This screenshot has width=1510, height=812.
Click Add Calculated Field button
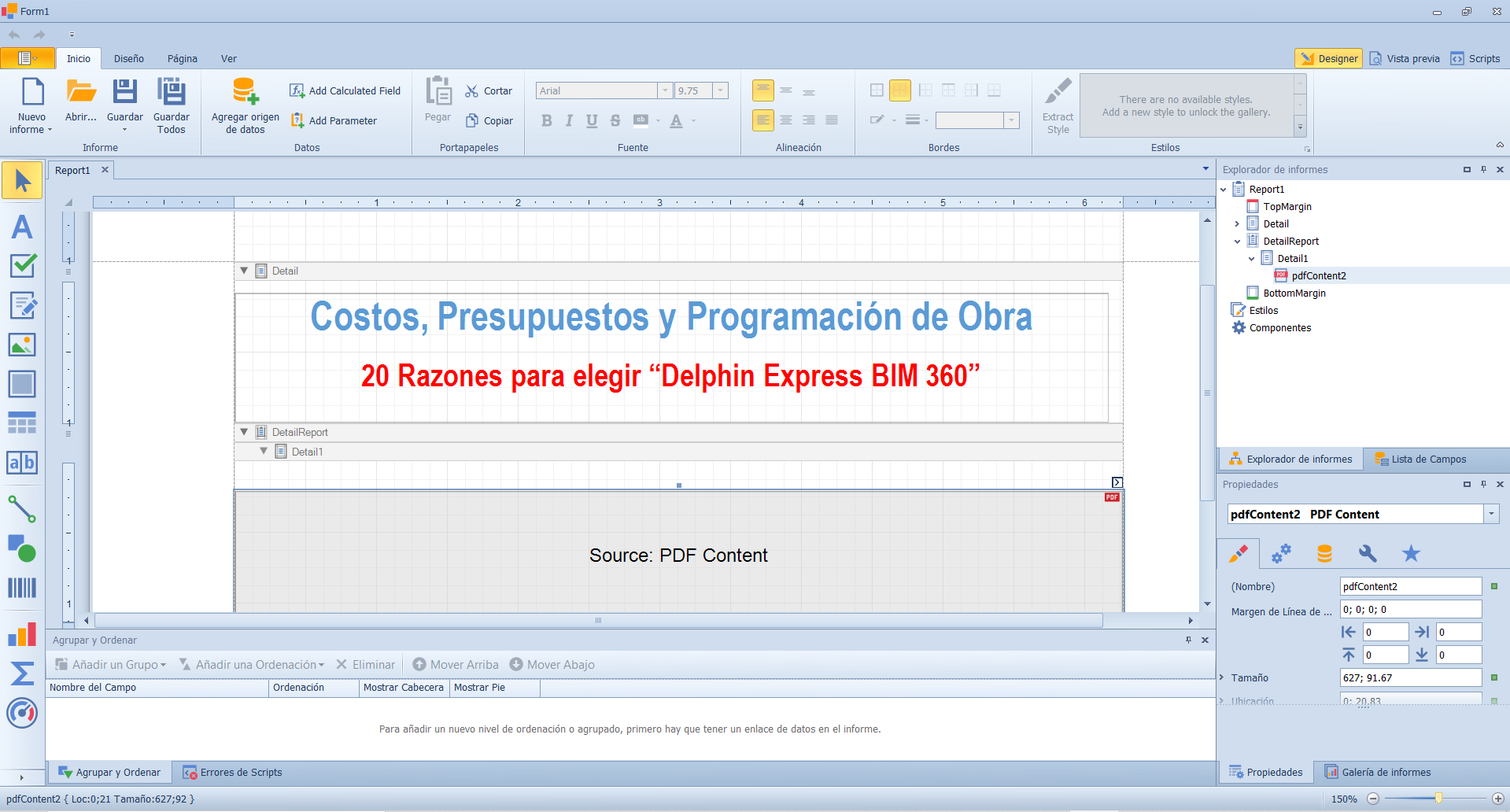[x=345, y=91]
